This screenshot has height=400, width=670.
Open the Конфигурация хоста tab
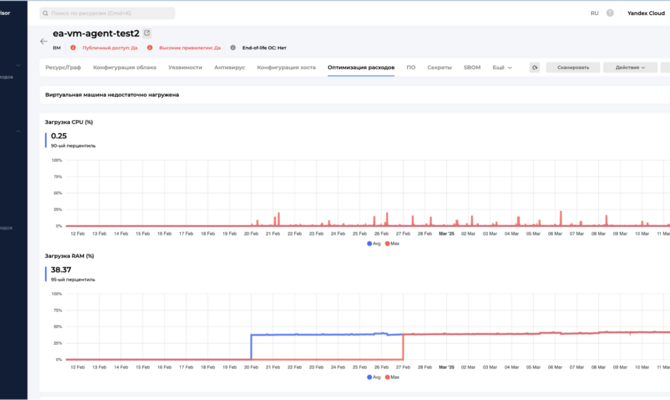coord(286,68)
